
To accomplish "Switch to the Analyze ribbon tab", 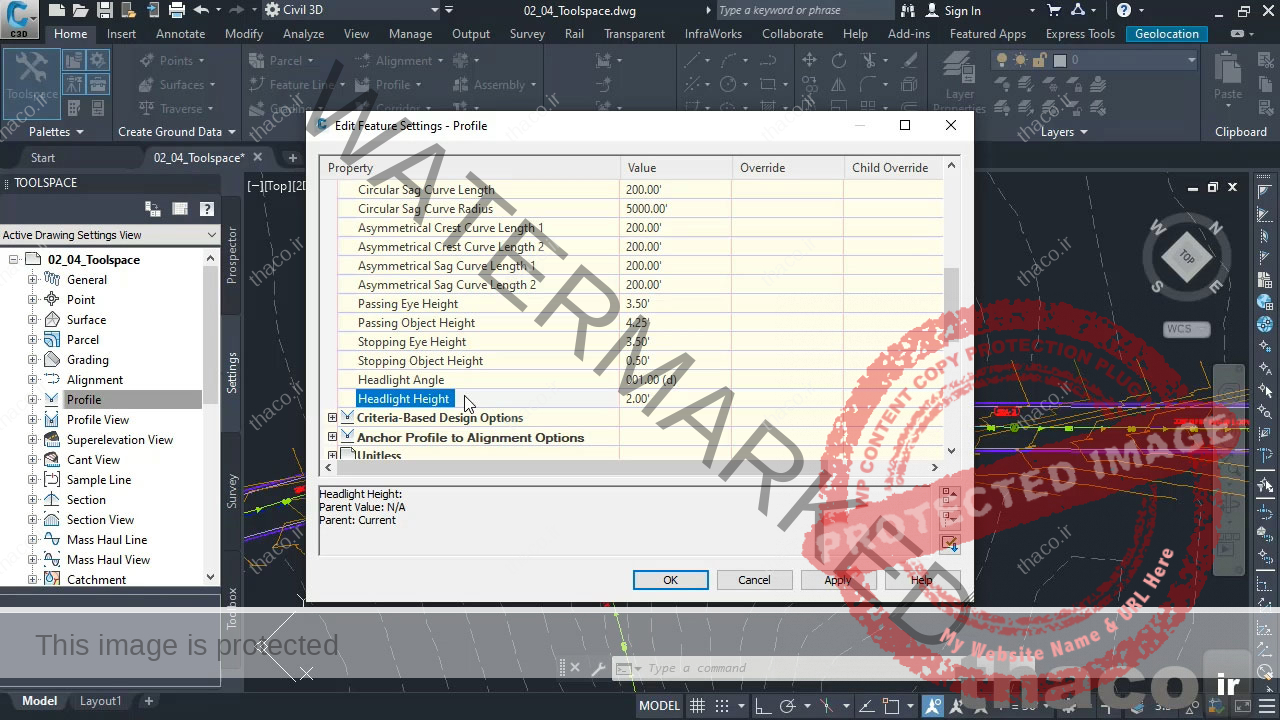I will click(303, 34).
